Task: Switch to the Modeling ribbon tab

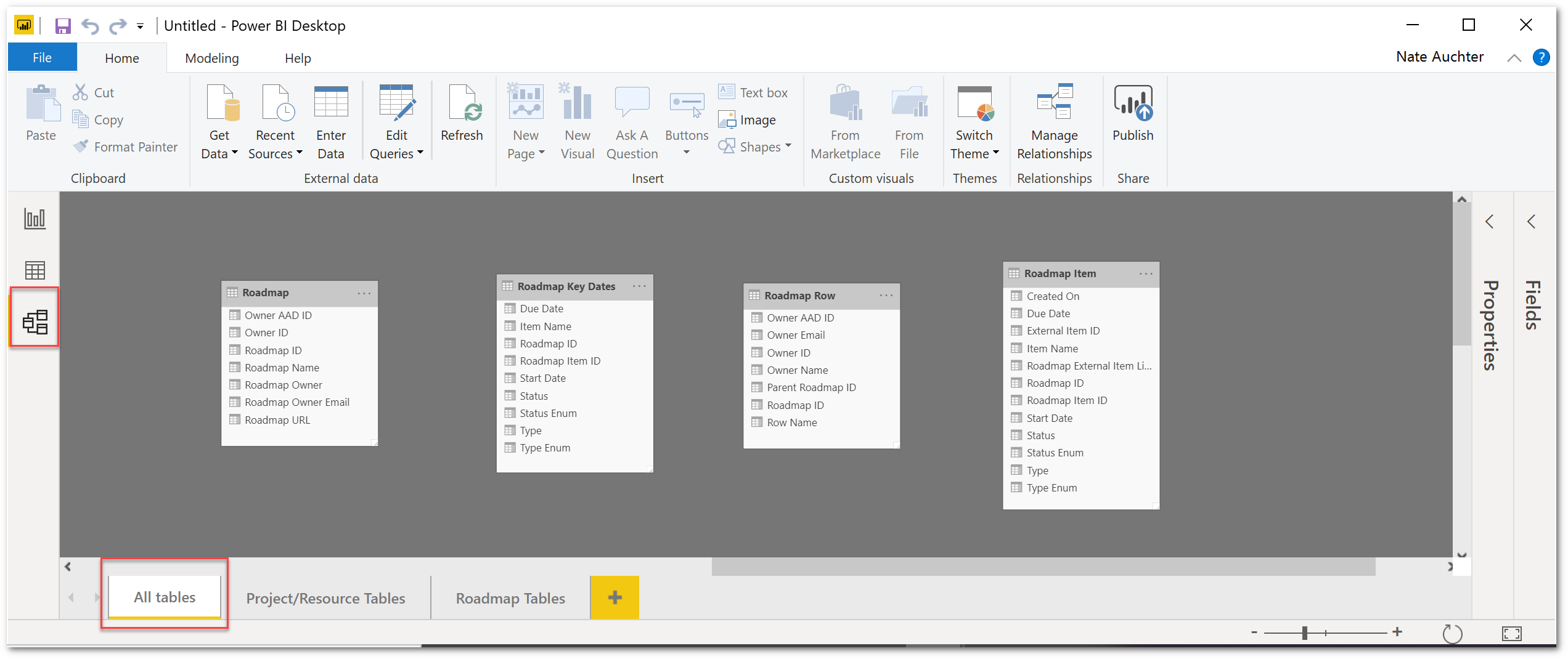Action: (212, 58)
